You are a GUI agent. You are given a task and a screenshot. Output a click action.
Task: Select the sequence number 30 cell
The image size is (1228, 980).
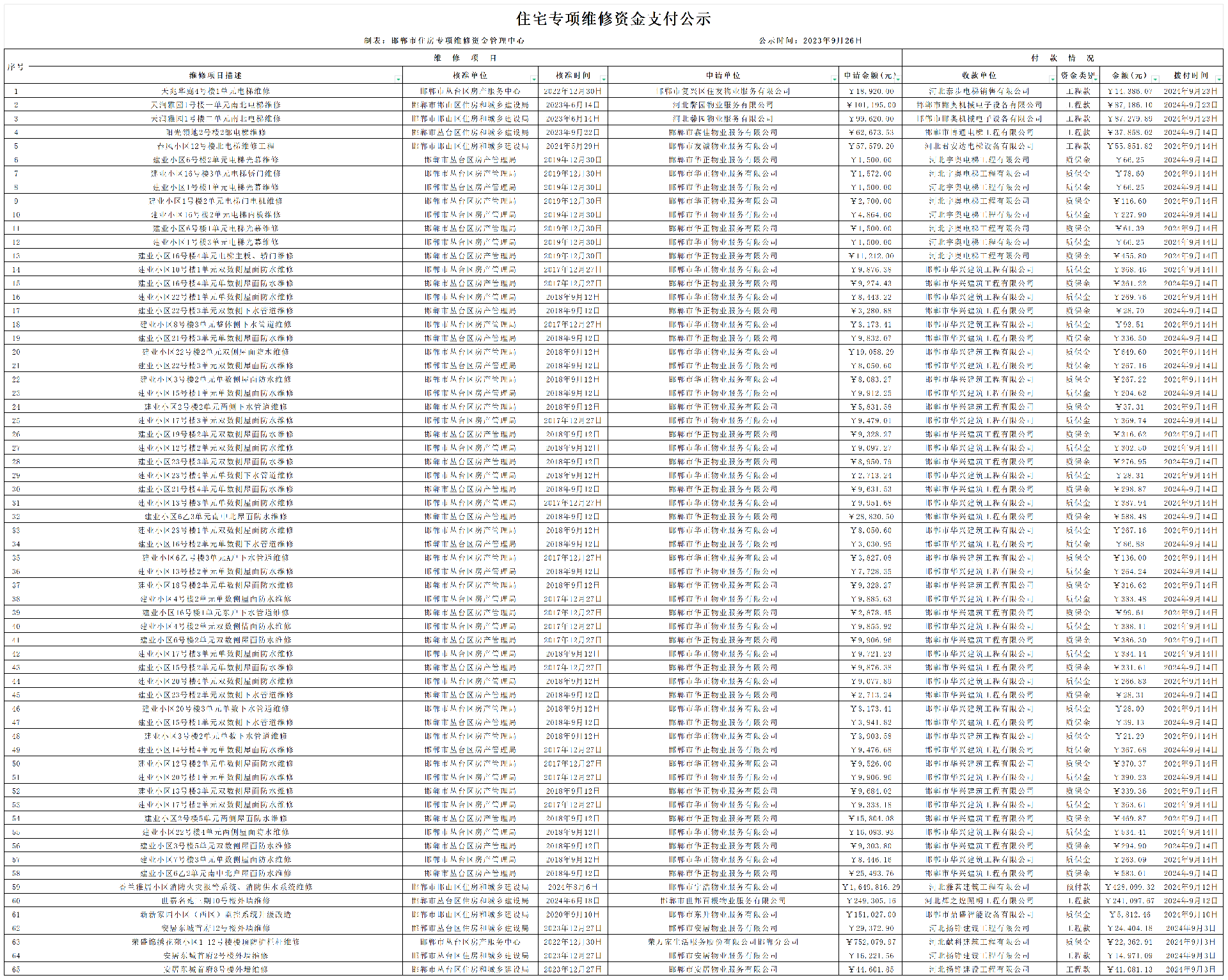point(16,489)
